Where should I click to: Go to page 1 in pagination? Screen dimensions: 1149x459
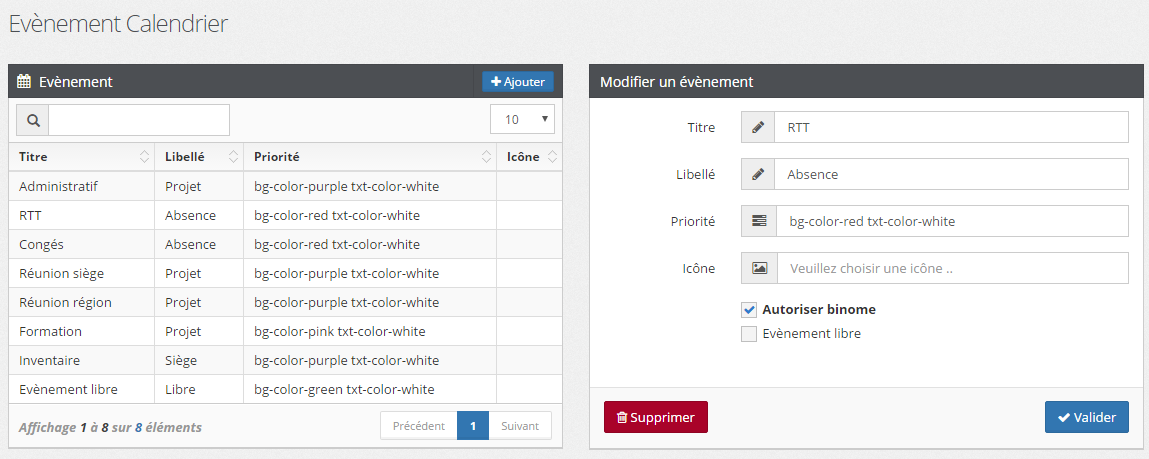click(473, 426)
